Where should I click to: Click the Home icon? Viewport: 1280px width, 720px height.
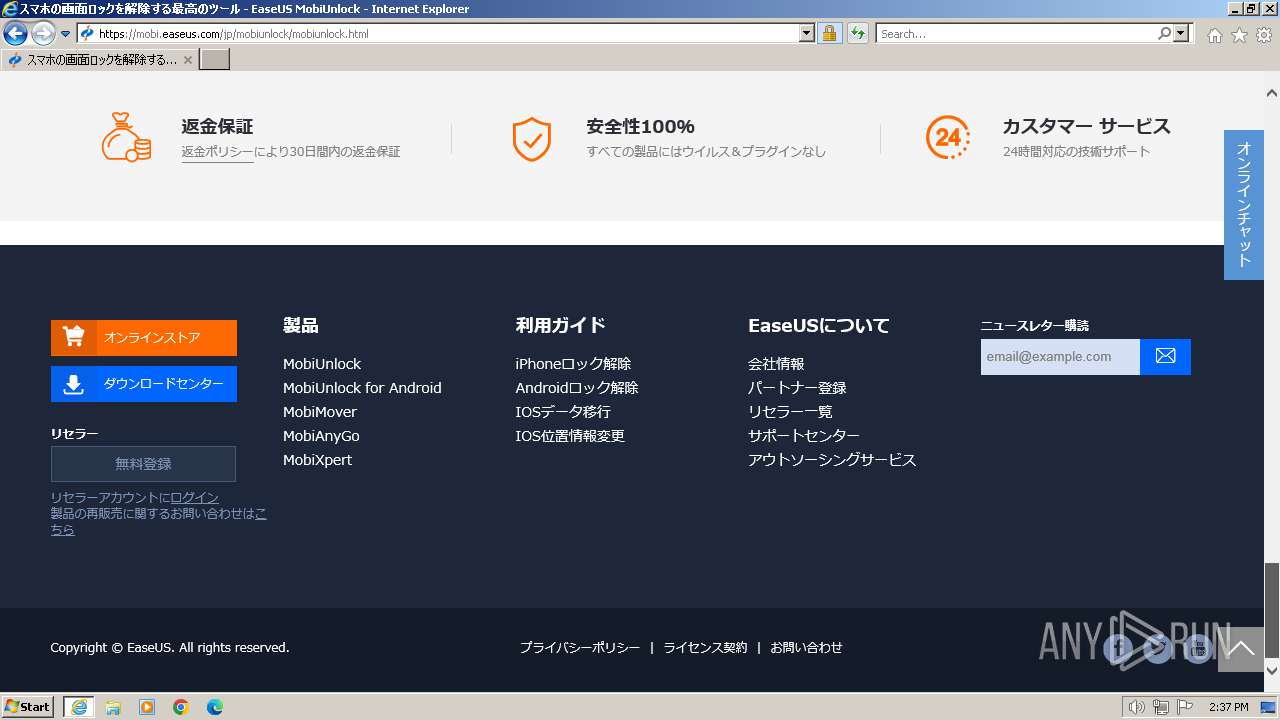click(1214, 35)
